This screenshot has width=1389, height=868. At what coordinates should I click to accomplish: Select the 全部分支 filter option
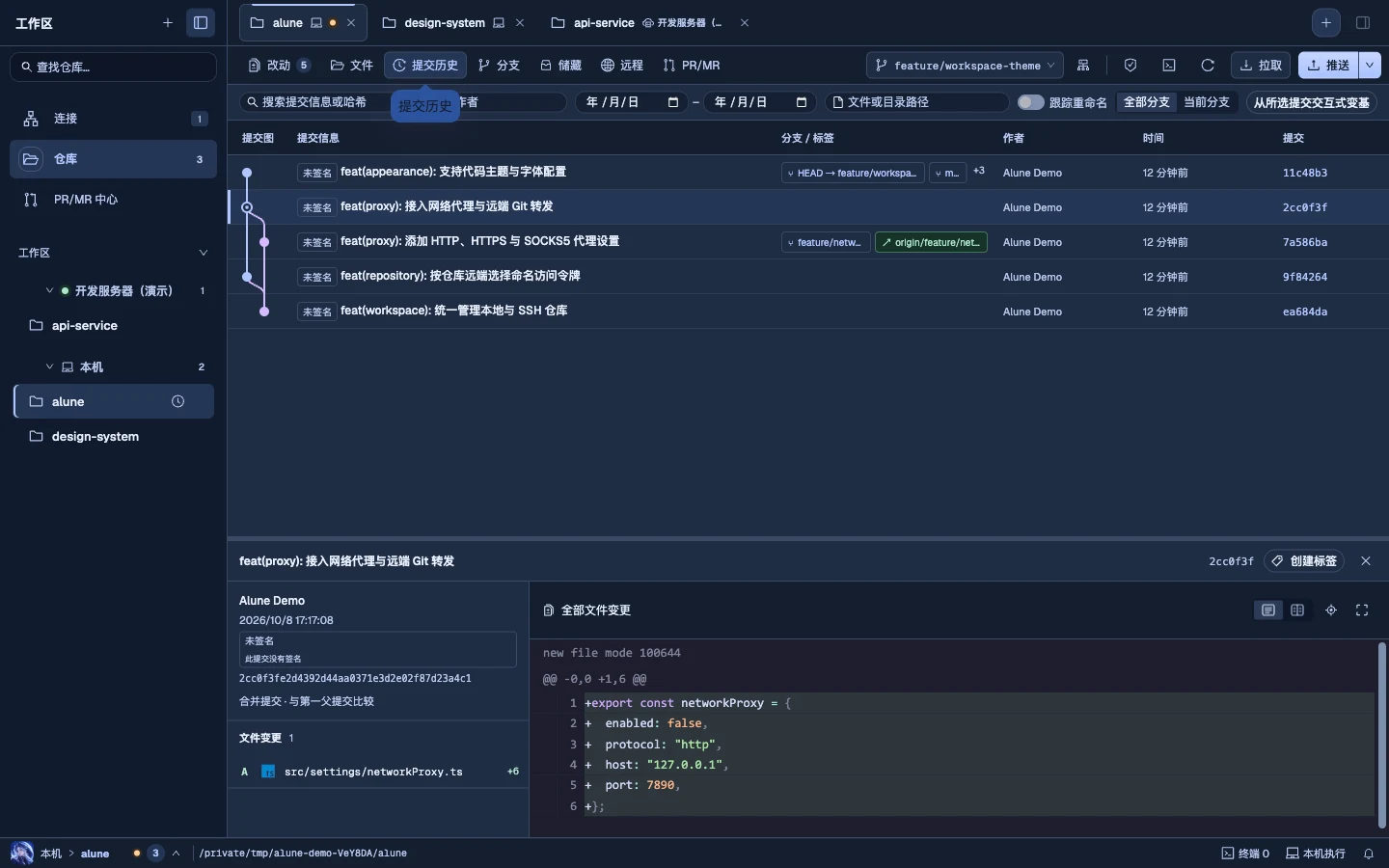[x=1147, y=102]
